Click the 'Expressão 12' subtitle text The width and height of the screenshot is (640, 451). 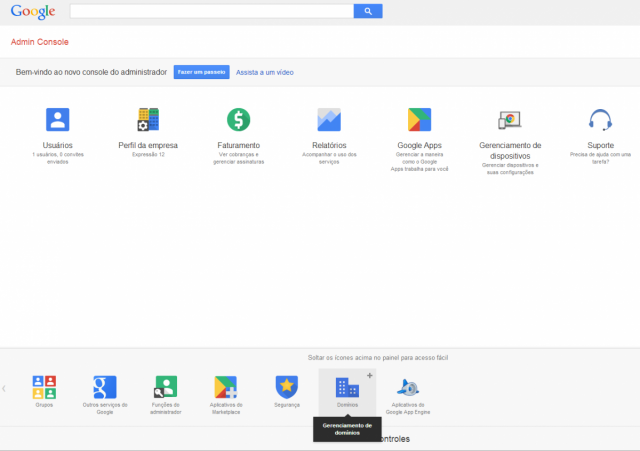(148, 155)
